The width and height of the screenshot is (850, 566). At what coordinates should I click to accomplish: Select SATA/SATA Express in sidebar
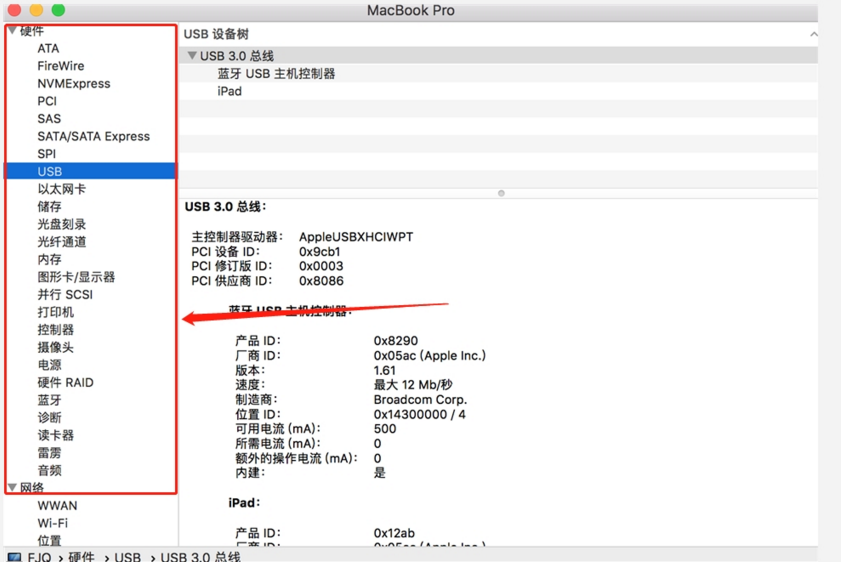click(93, 136)
